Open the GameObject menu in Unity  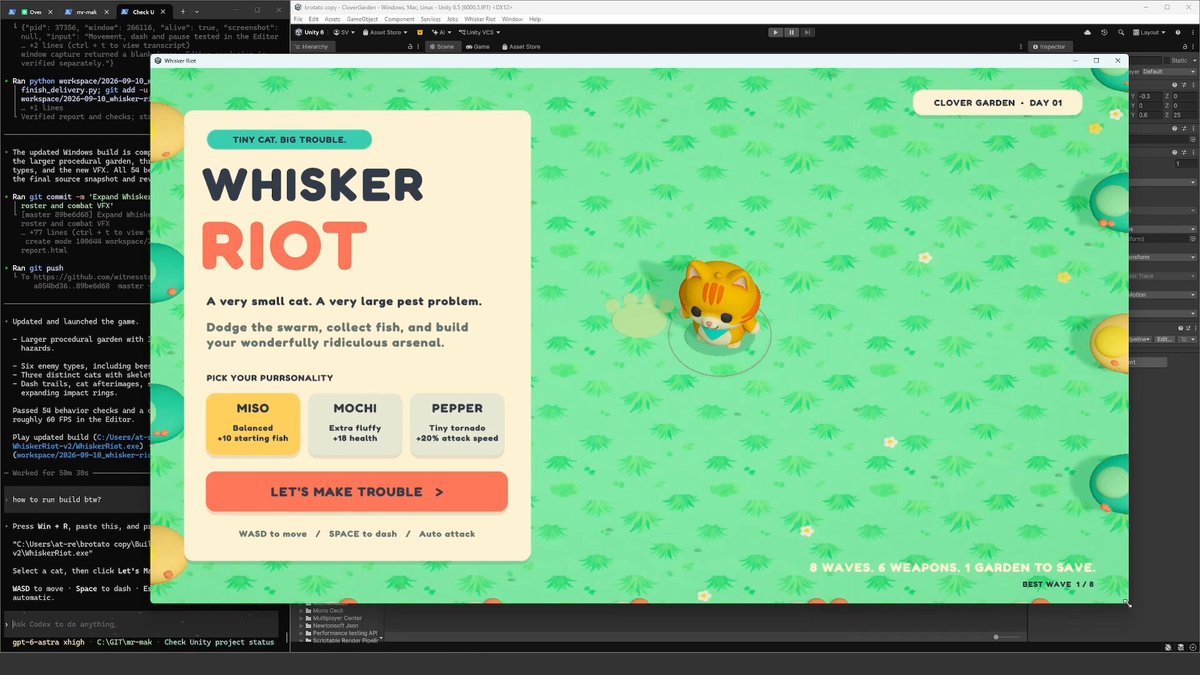362,19
